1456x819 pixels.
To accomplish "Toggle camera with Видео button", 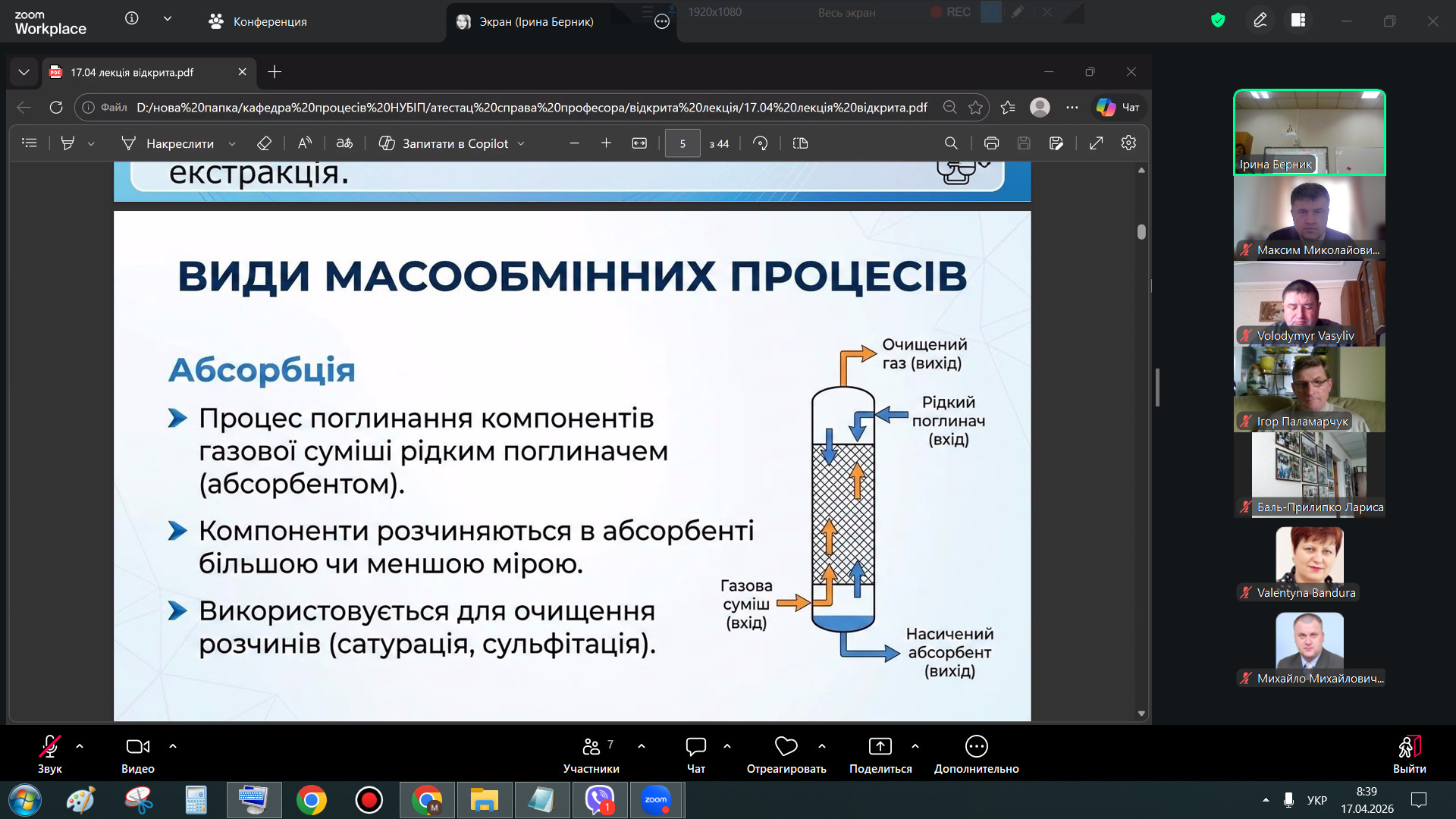I will click(x=137, y=755).
